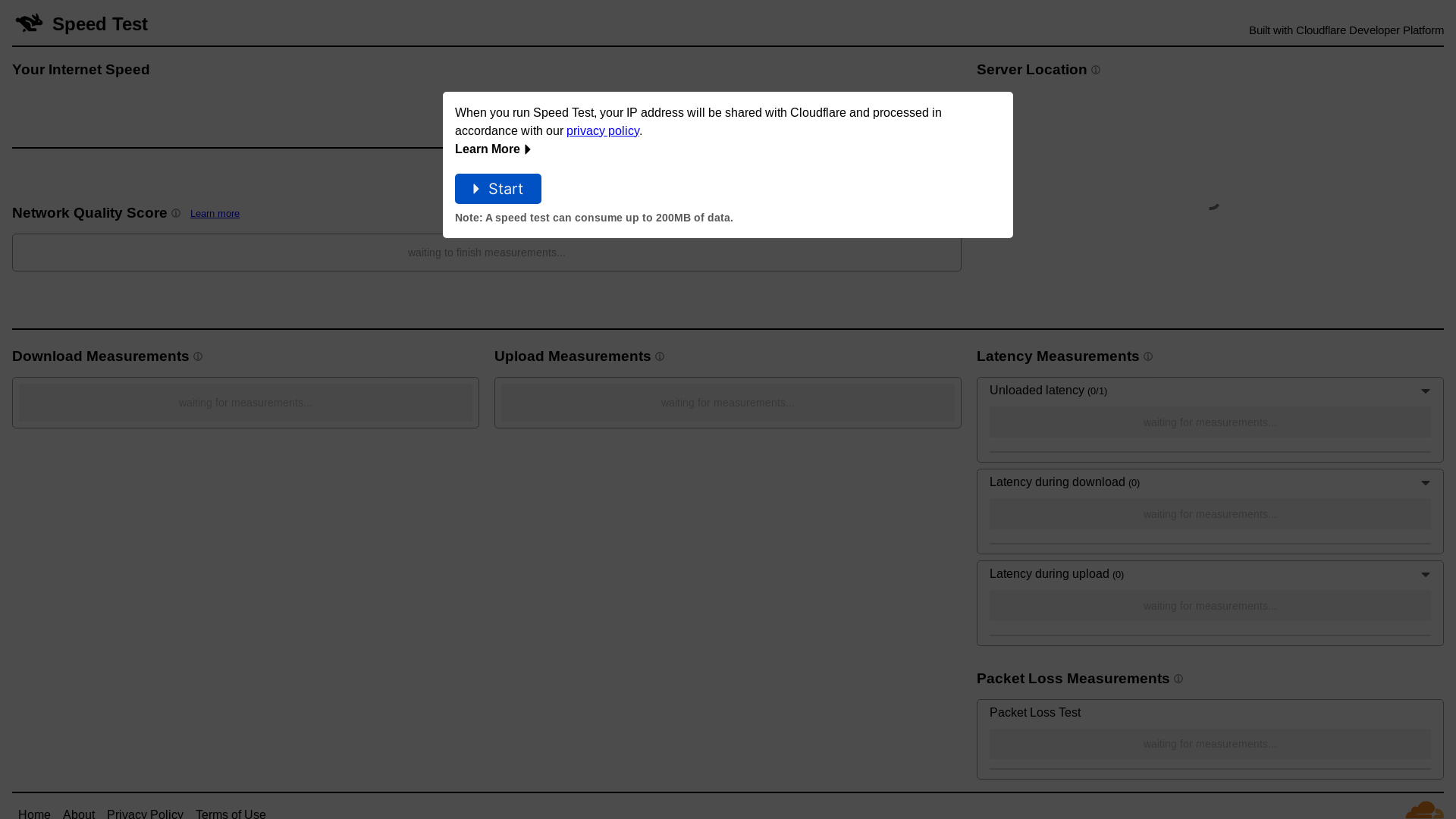Click the Your Internet Speed heading
The width and height of the screenshot is (1456, 819).
(x=81, y=70)
